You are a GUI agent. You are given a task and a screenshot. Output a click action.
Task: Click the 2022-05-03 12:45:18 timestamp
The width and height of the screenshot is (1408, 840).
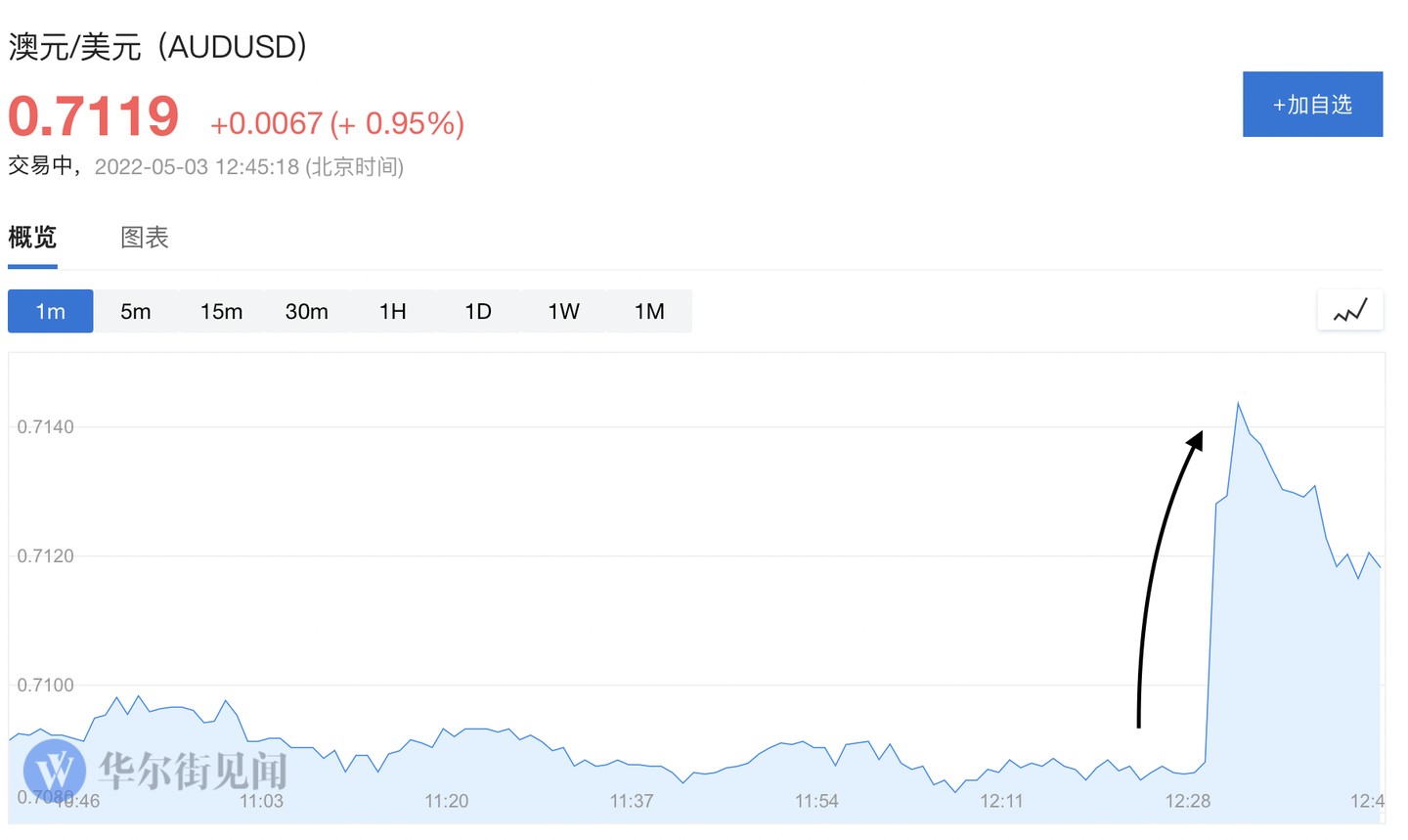tap(197, 166)
